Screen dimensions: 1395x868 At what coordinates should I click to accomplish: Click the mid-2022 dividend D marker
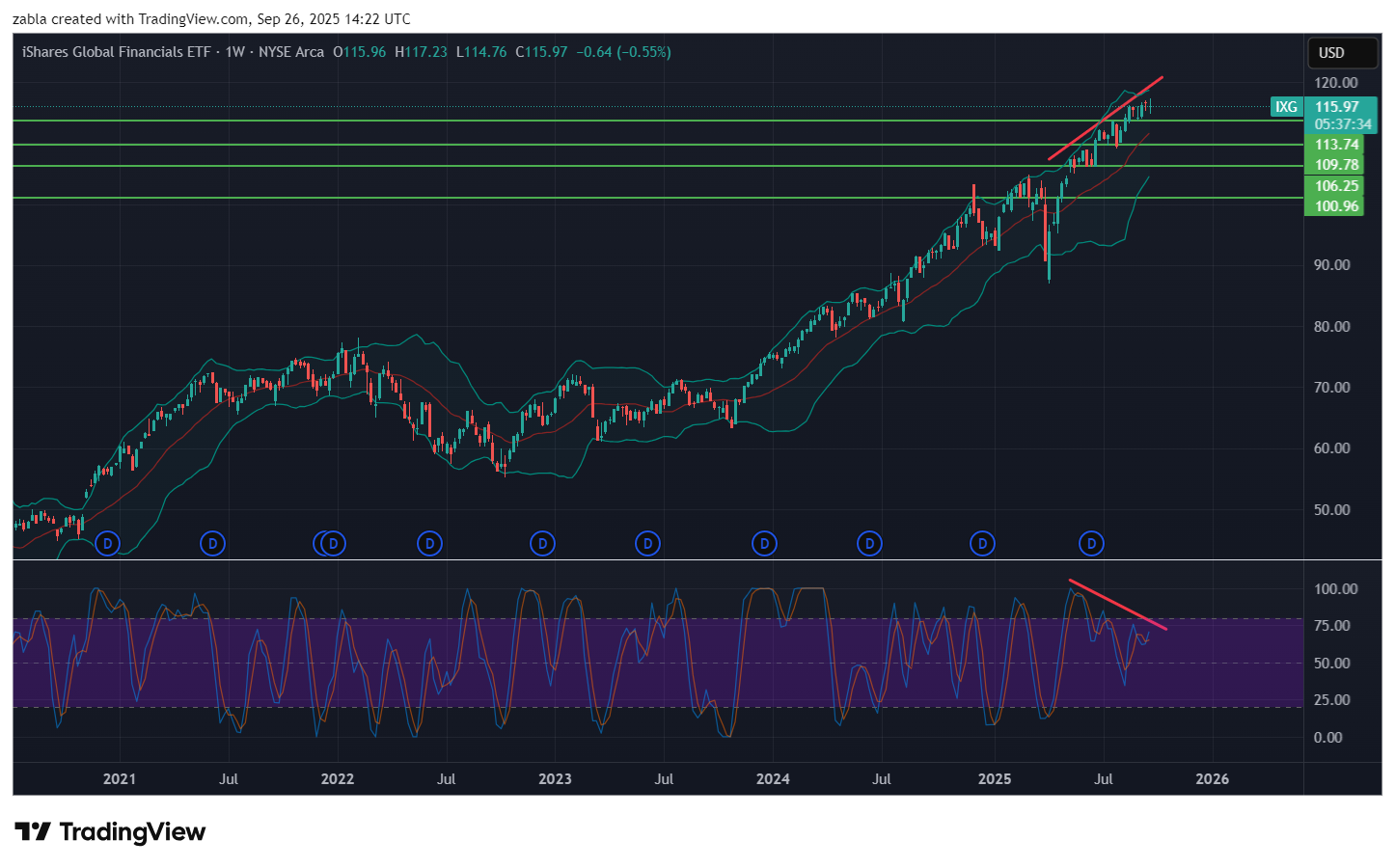pos(429,544)
